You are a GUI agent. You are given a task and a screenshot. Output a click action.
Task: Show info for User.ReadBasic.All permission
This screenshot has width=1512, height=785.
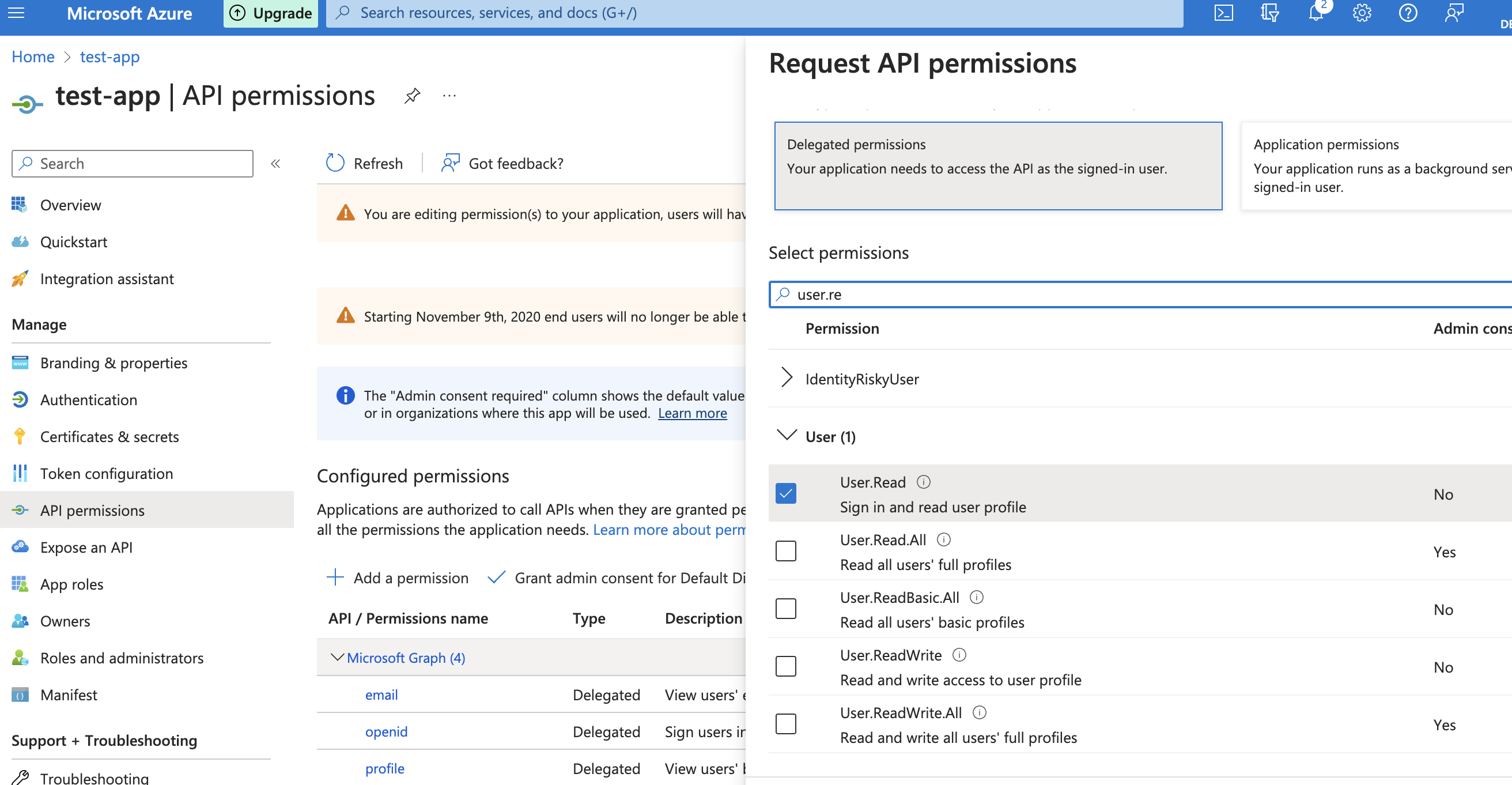(977, 597)
